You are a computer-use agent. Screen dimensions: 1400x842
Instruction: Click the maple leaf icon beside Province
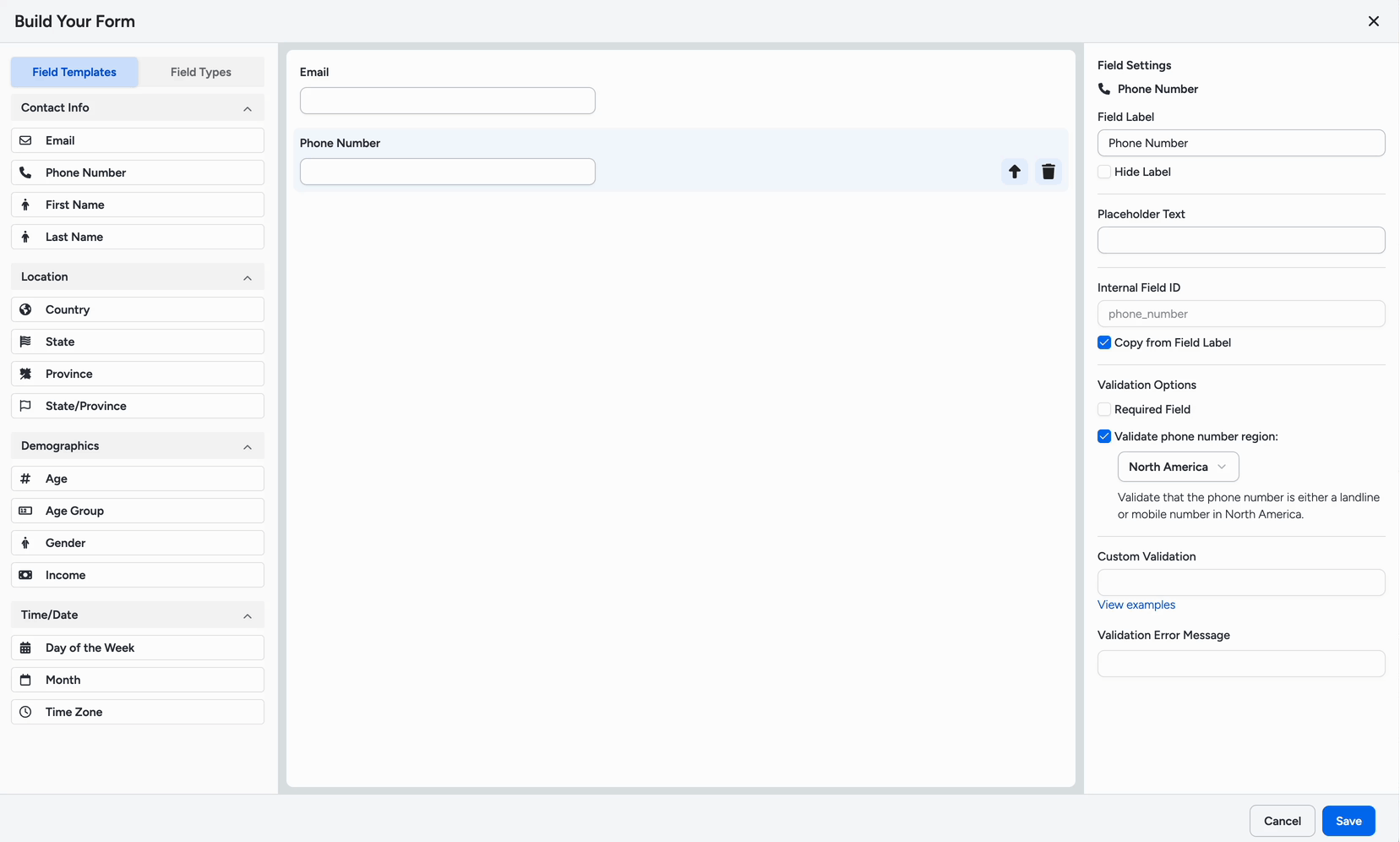pos(25,374)
